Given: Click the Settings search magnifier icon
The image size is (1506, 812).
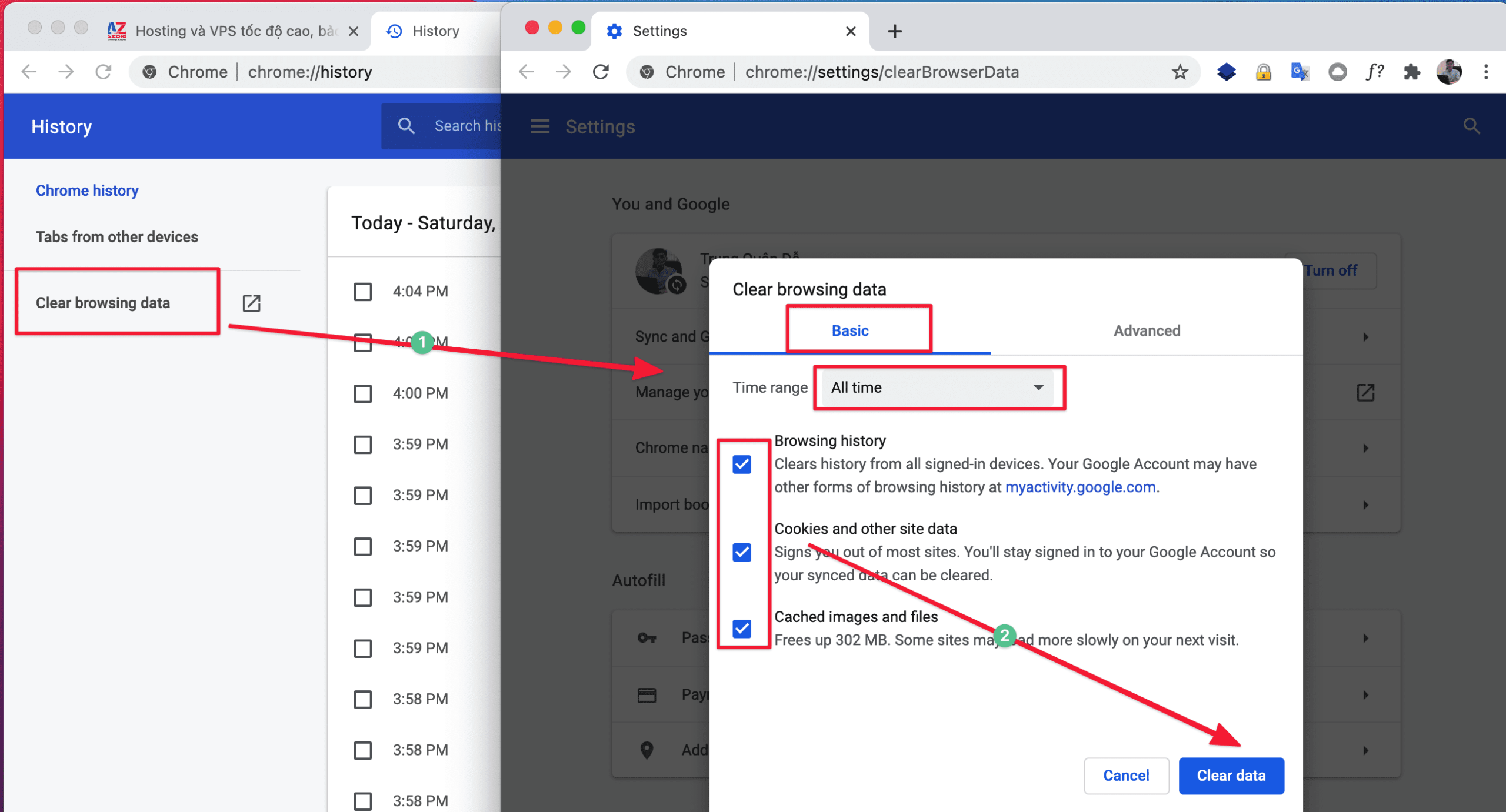Looking at the screenshot, I should pos(1471,126).
